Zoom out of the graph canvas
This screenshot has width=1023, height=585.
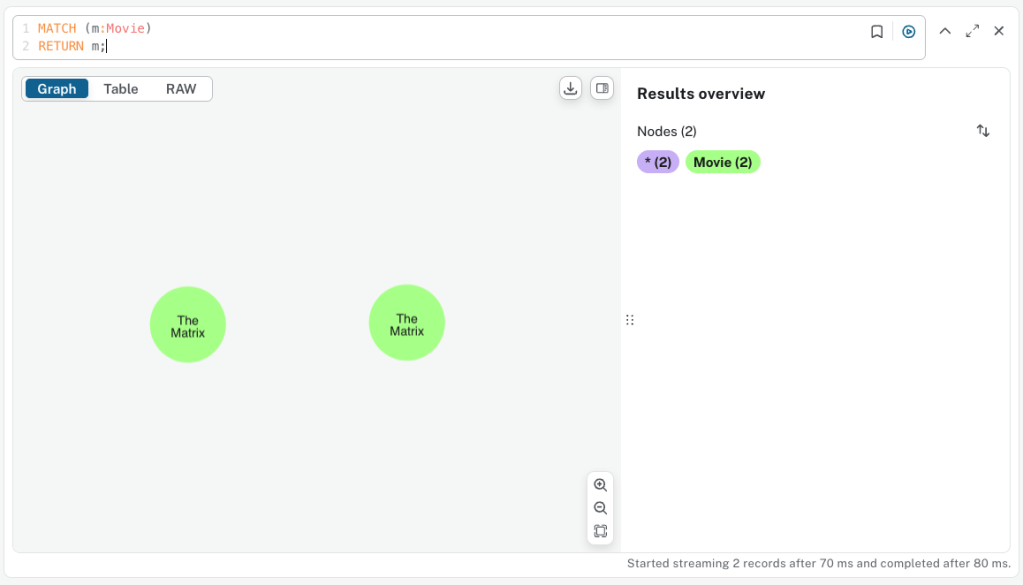[x=600, y=508]
